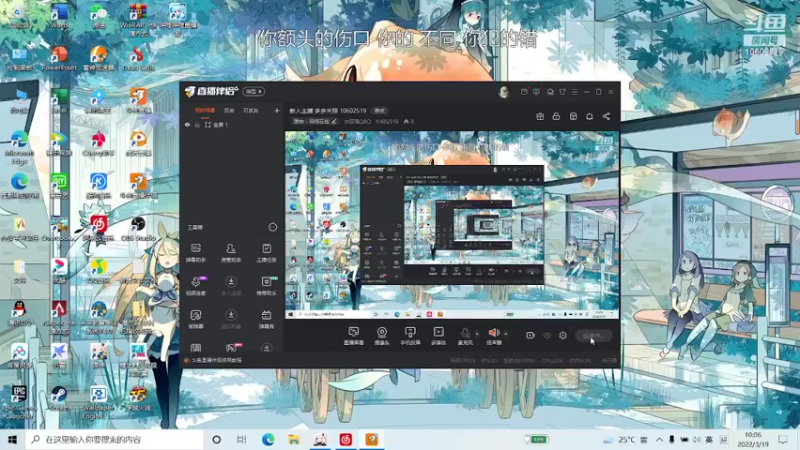Viewport: 800px width, 450px height.
Task: Open the feedback chat icon in title bar
Action: pyautogui.click(x=536, y=92)
